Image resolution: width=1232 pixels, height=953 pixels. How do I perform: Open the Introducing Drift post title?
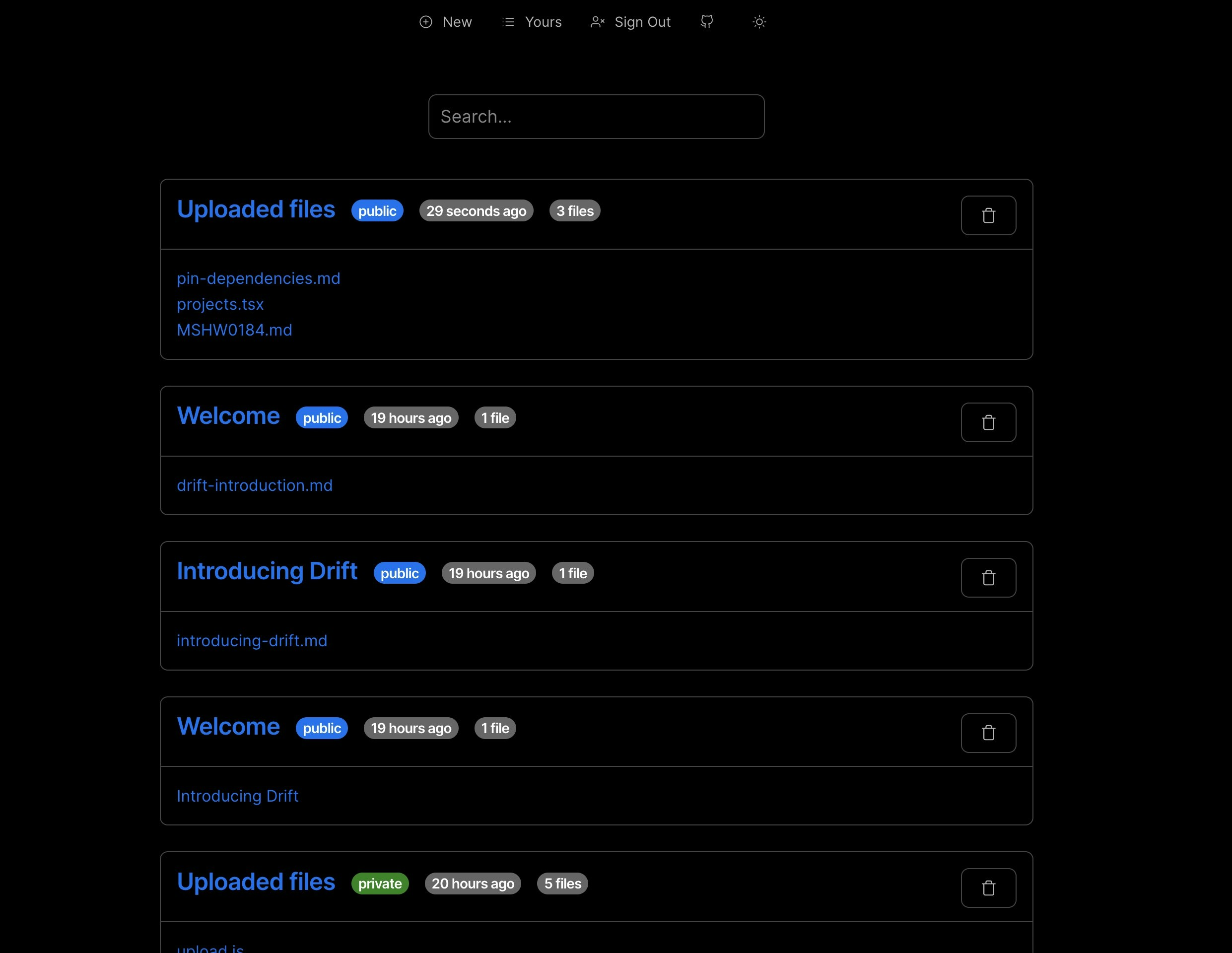click(x=267, y=571)
